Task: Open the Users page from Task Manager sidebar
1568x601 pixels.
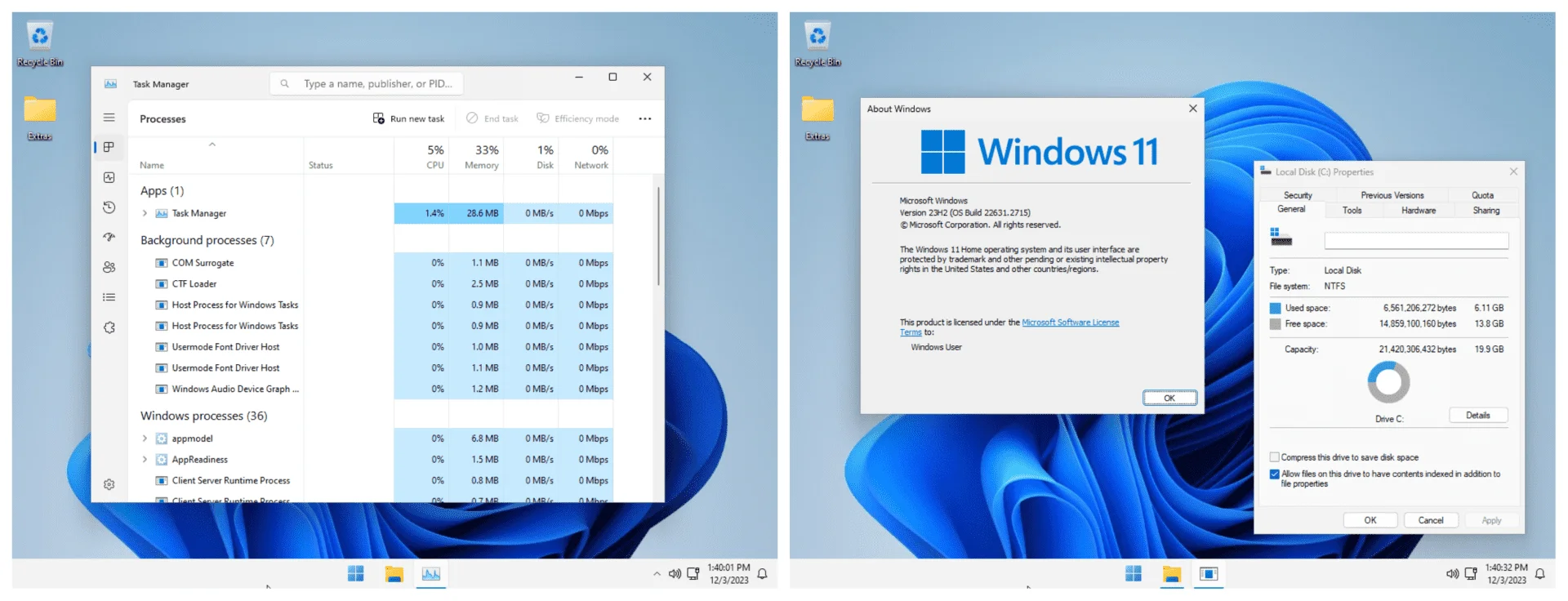Action: click(x=109, y=267)
